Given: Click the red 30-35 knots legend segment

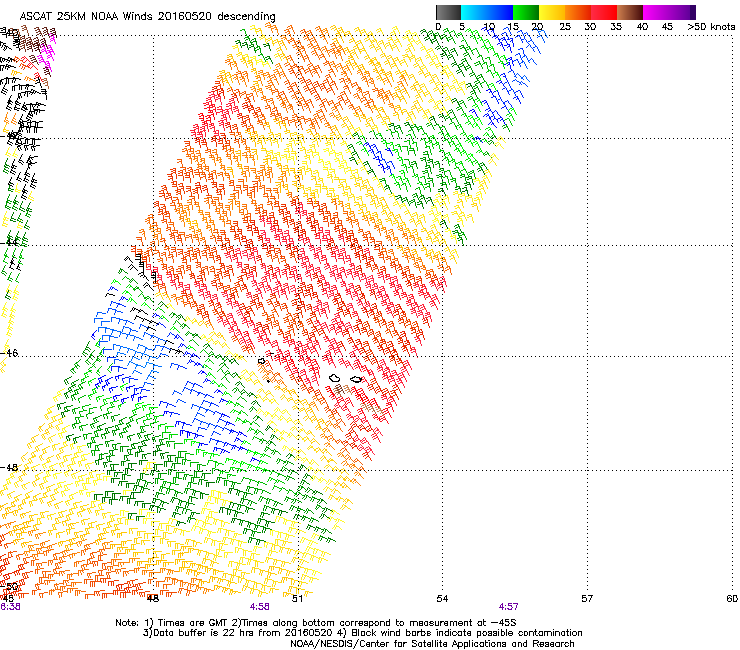Looking at the screenshot, I should (x=604, y=12).
